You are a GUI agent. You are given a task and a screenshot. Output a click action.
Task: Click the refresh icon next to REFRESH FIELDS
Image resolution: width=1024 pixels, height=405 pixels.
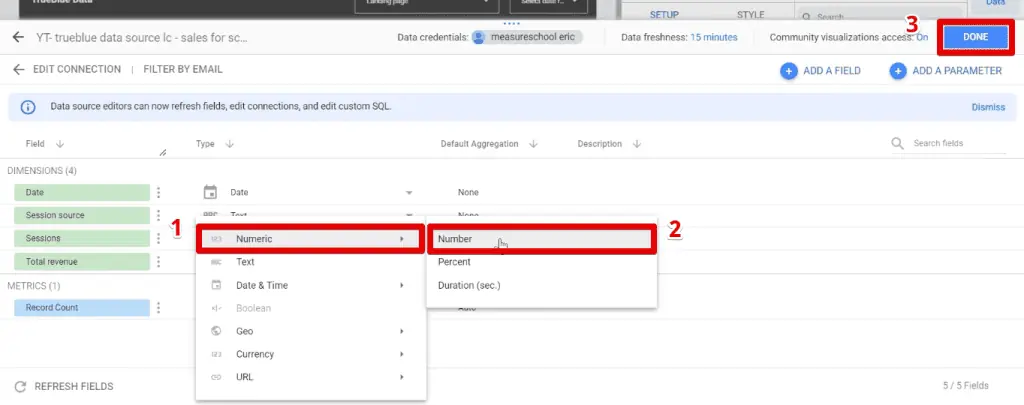(20, 386)
